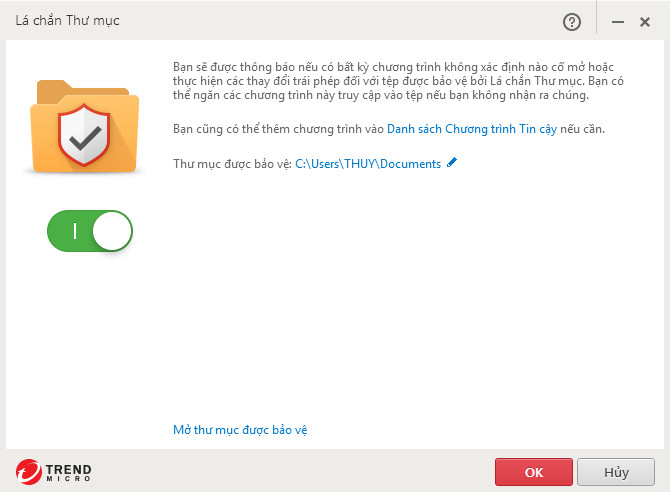Close the Lá chắn Thư mục dialog
Screen dimensions: 670x492
[x=645, y=22]
